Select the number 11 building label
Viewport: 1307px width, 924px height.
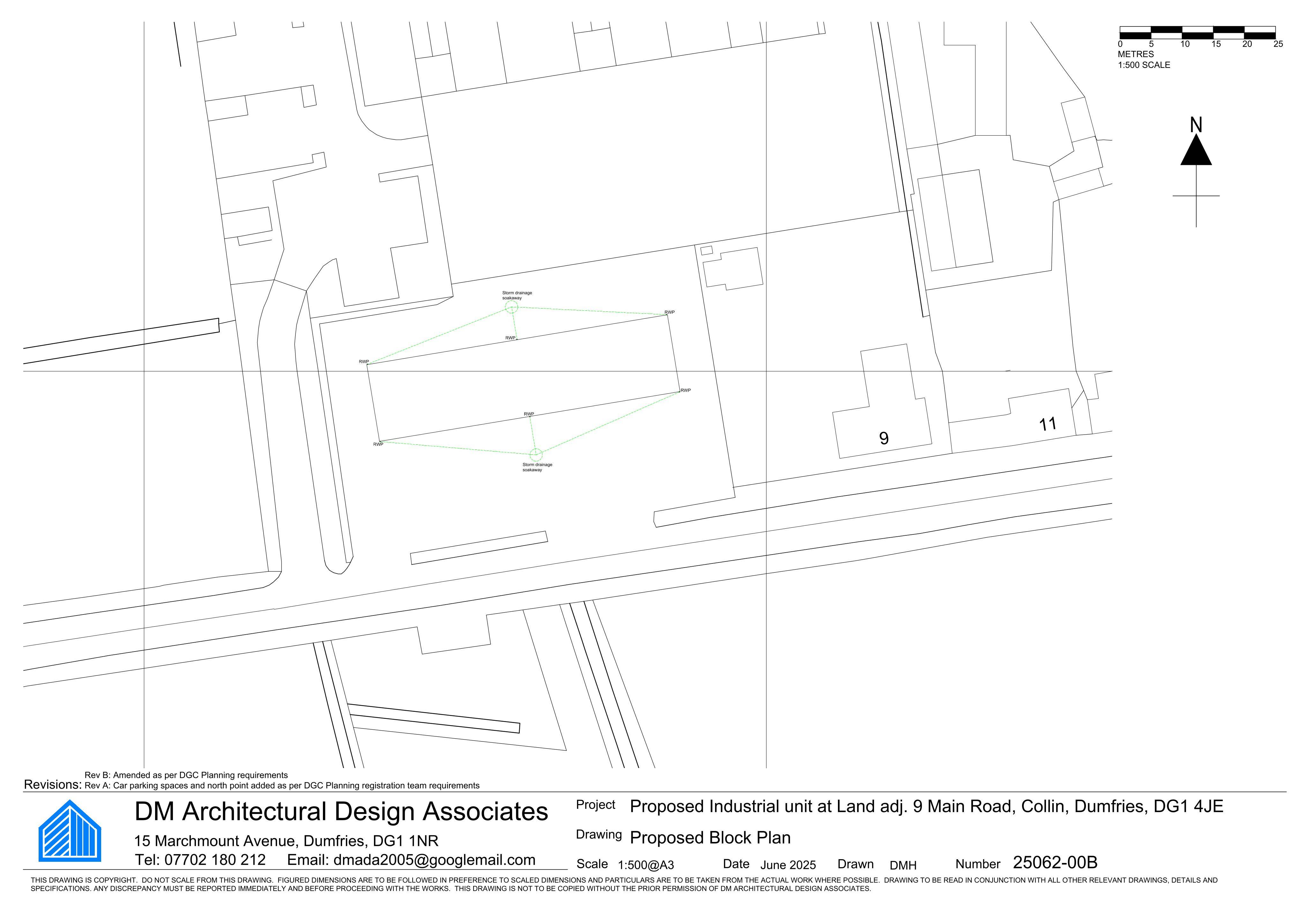(x=1048, y=424)
